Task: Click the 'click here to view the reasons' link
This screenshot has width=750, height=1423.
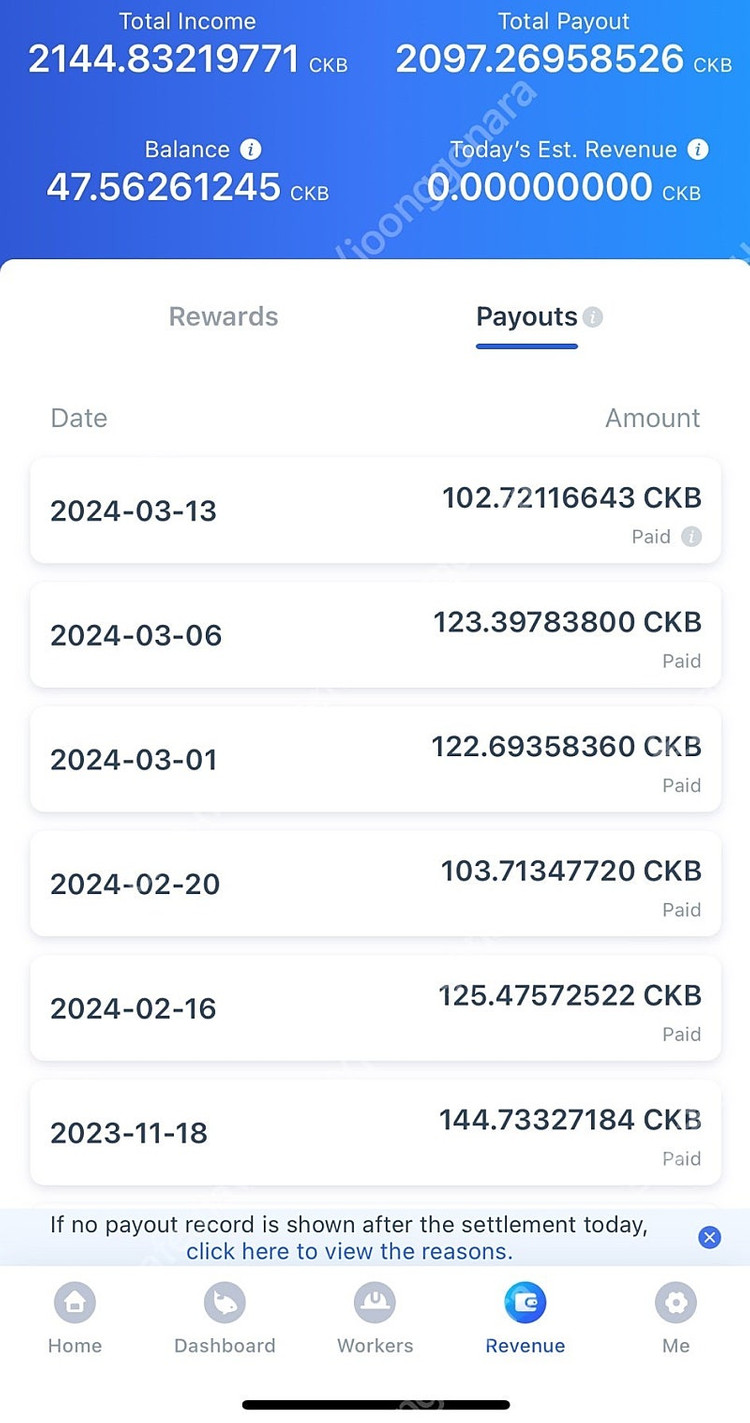Action: pyautogui.click(x=349, y=1251)
